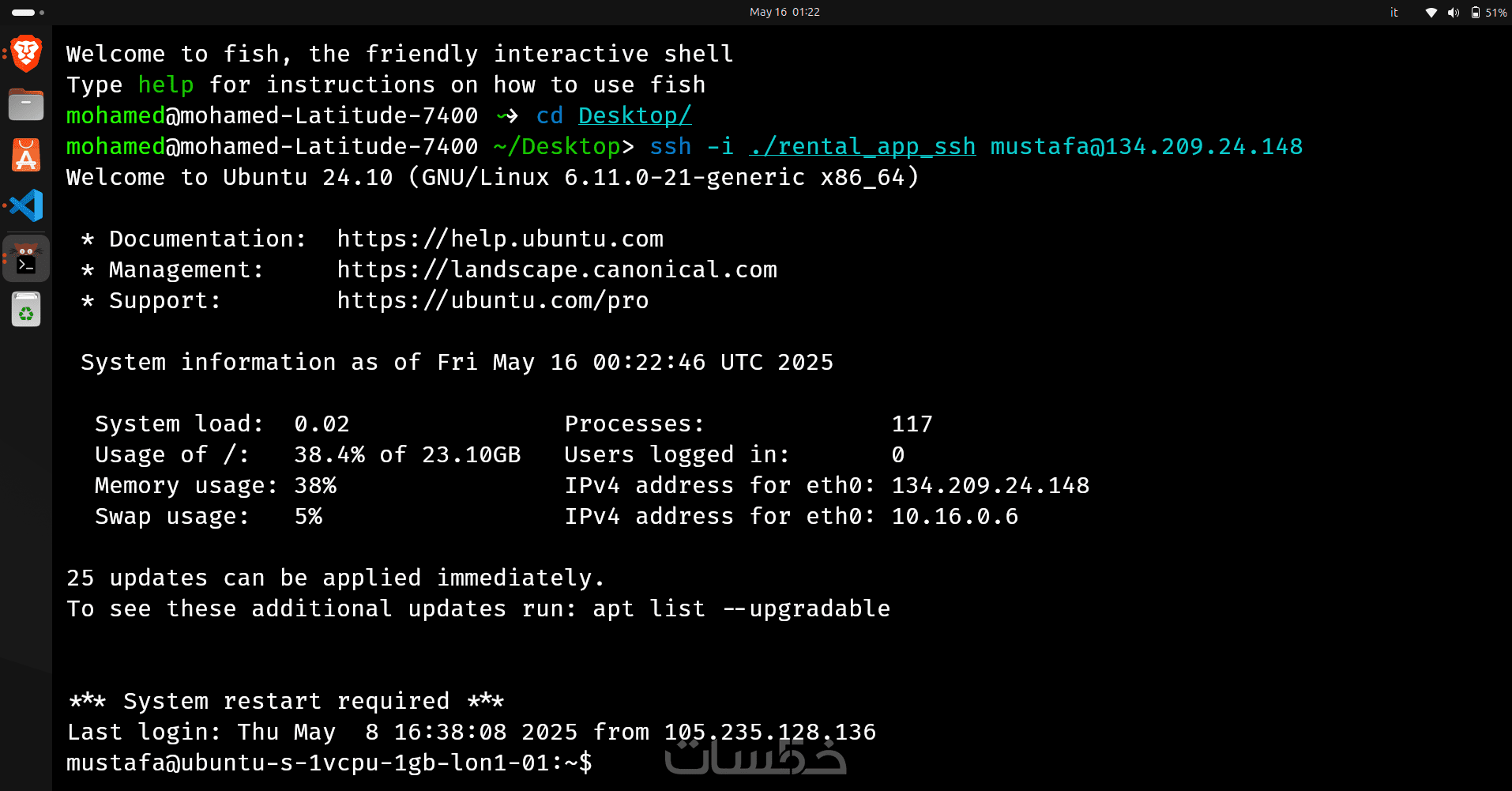
Task: Click the 'apt list --upgradable' command text
Action: click(741, 608)
